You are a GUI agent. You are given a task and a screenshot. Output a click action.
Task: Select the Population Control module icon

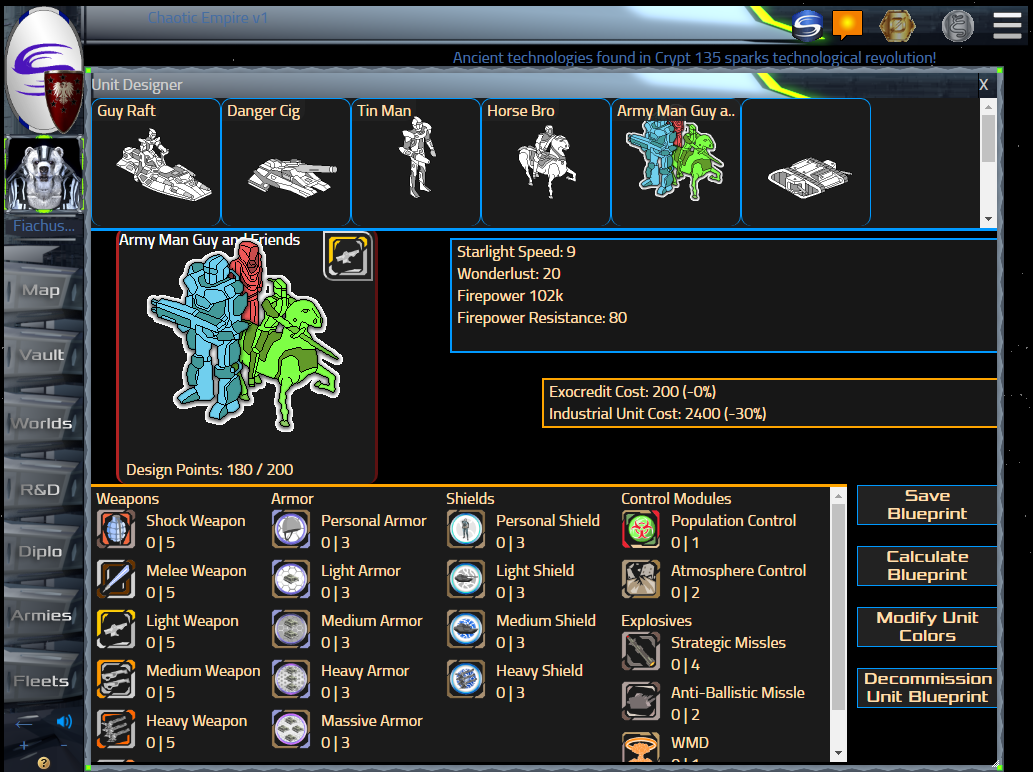[641, 530]
